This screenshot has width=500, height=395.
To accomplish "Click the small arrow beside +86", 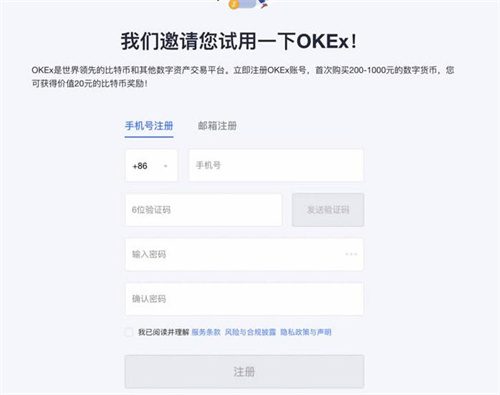I will (x=166, y=166).
